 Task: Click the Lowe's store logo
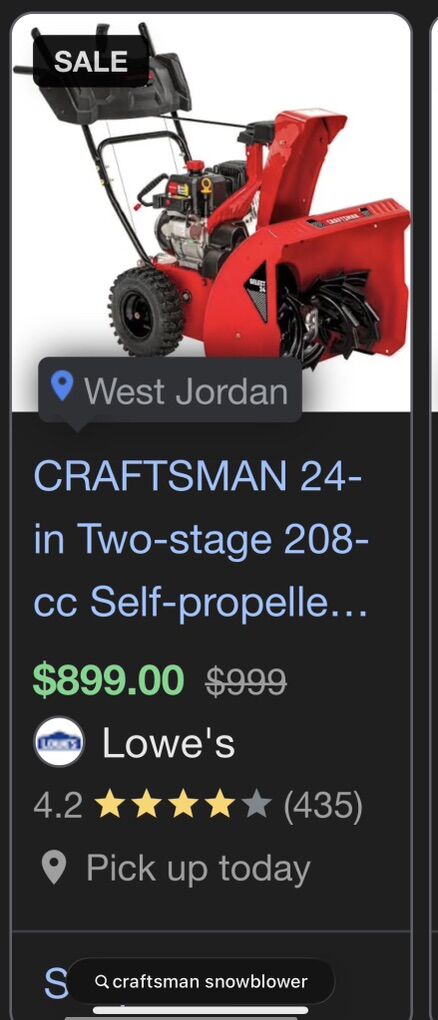pyautogui.click(x=59, y=742)
